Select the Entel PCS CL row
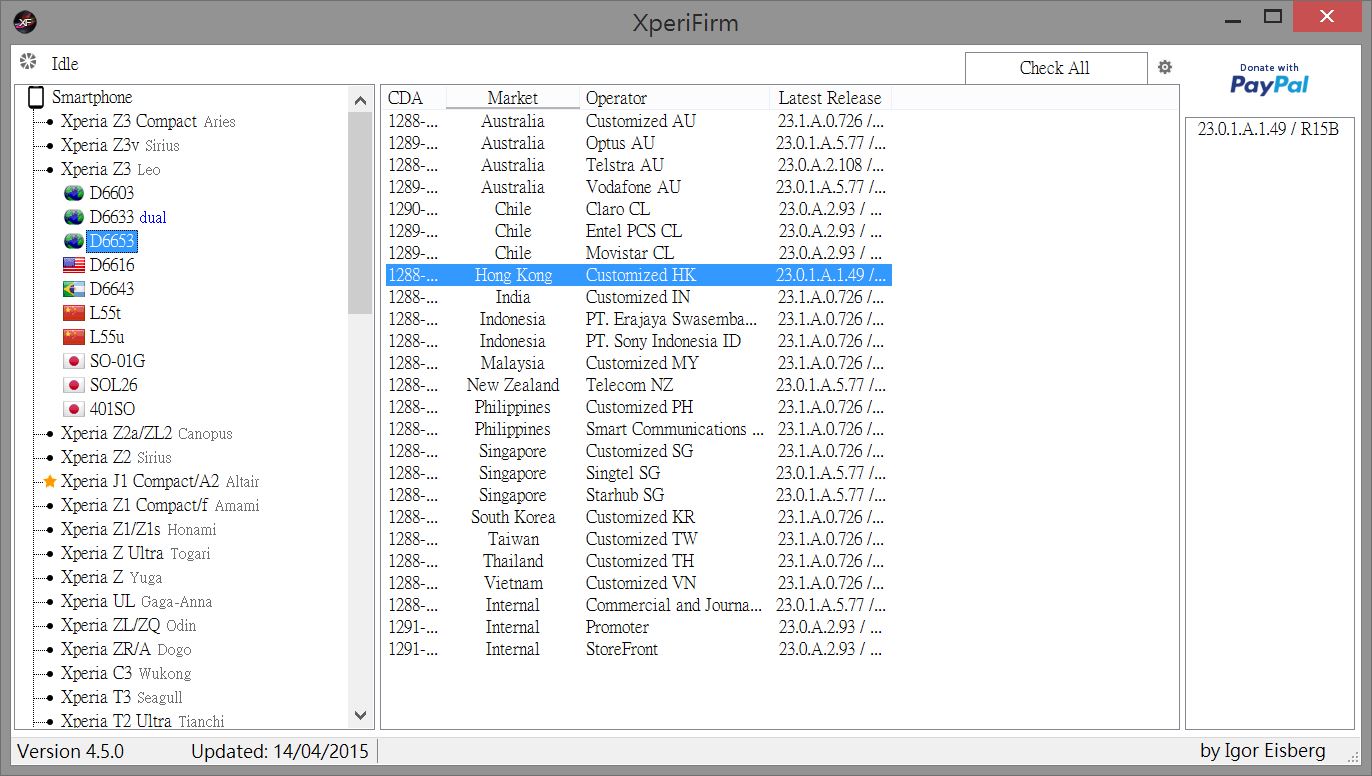Viewport: 1372px width, 776px height. [638, 231]
